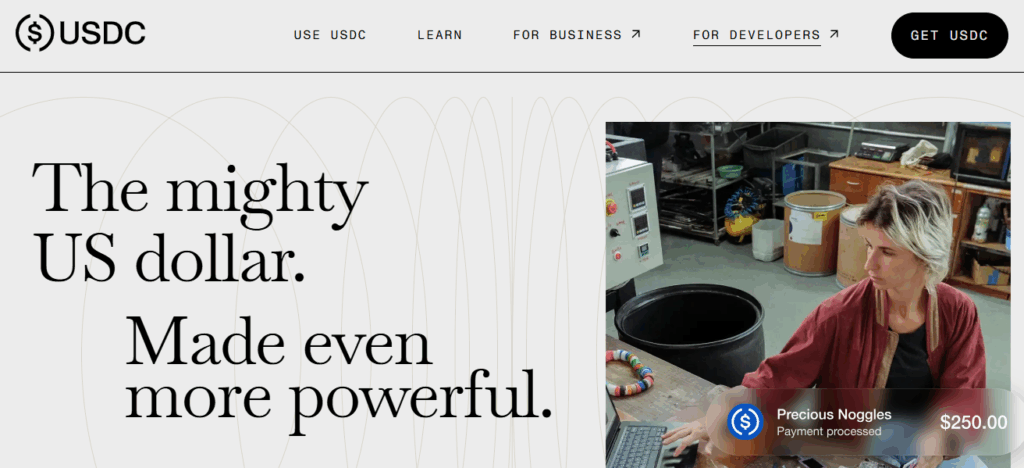Click the cardboard barrel in the workshop photo
The image size is (1024, 468).
click(x=814, y=232)
